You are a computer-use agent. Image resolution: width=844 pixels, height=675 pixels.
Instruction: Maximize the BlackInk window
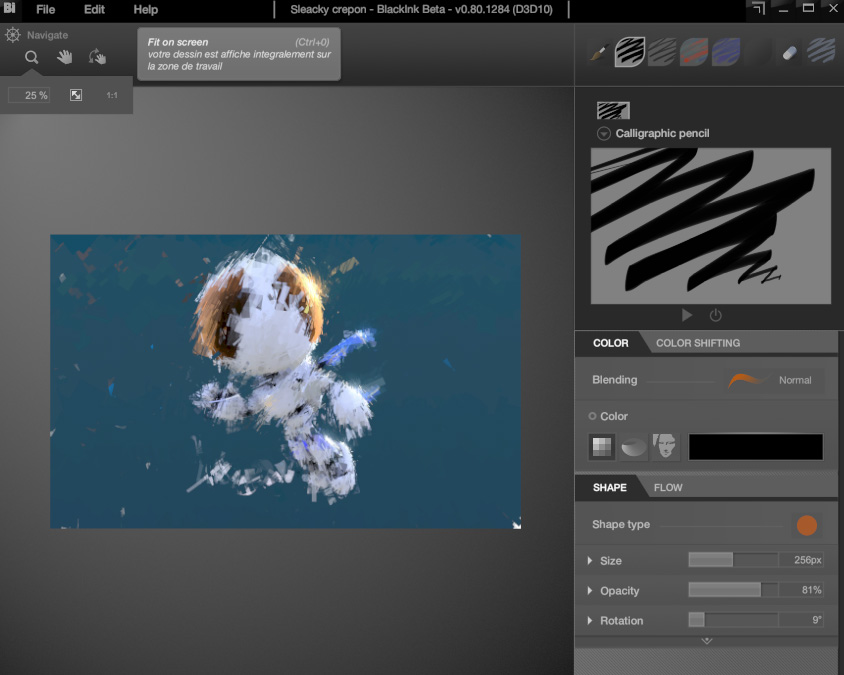(808, 8)
